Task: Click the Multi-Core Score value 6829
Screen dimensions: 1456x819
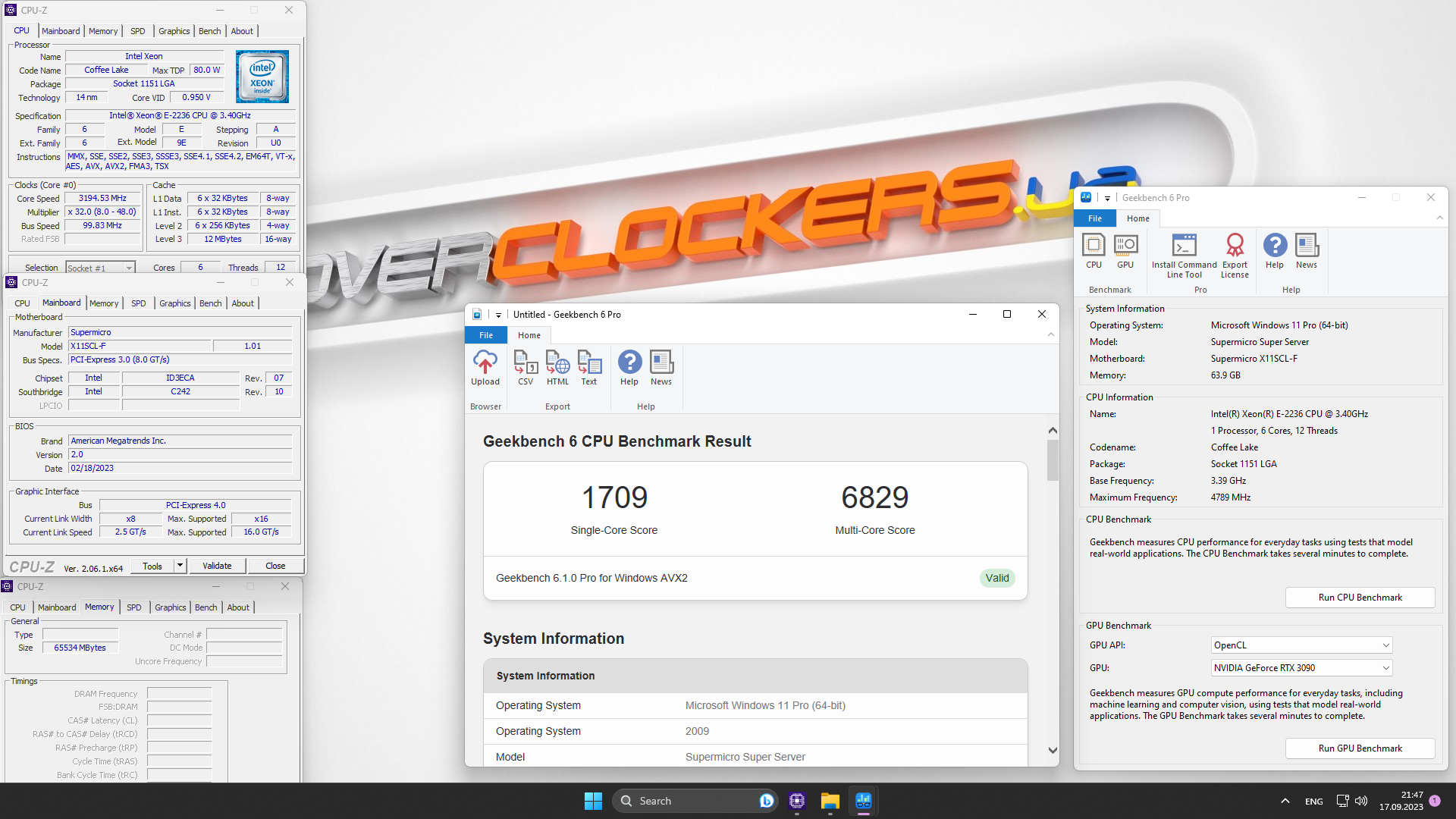Action: click(874, 497)
